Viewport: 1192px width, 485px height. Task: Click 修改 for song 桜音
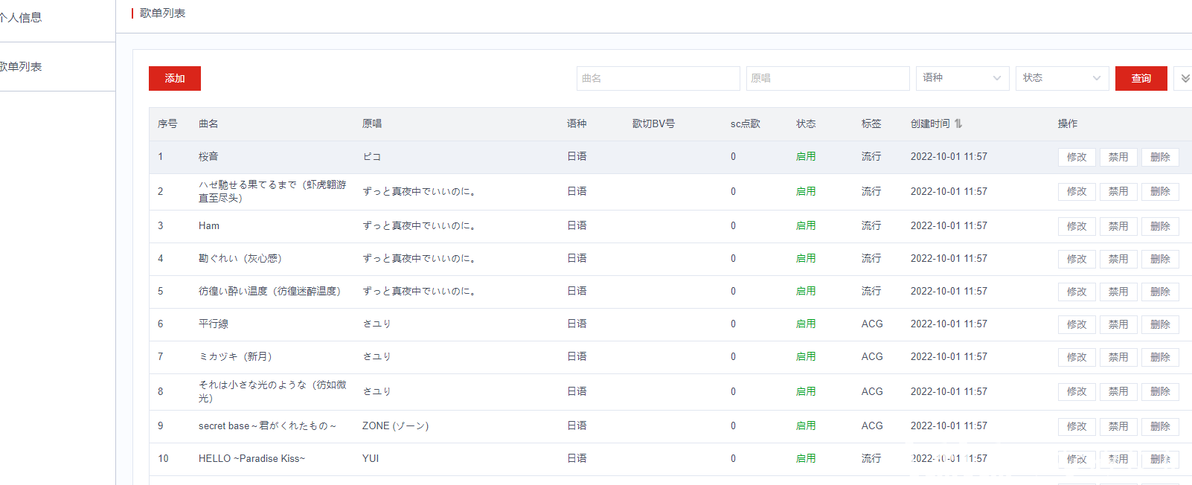point(1076,157)
